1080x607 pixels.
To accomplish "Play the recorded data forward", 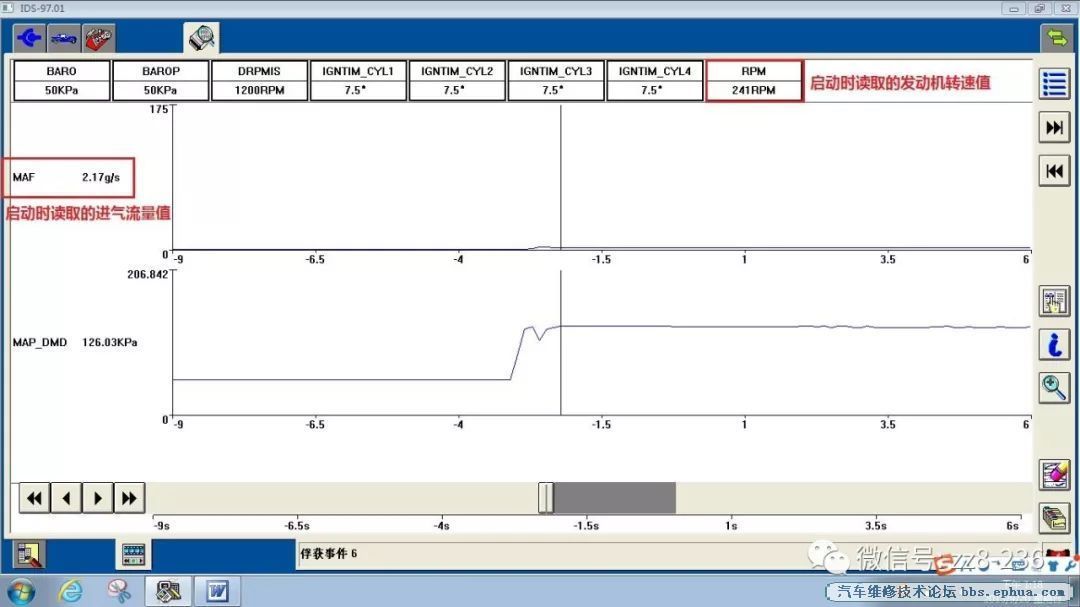I will pos(98,497).
